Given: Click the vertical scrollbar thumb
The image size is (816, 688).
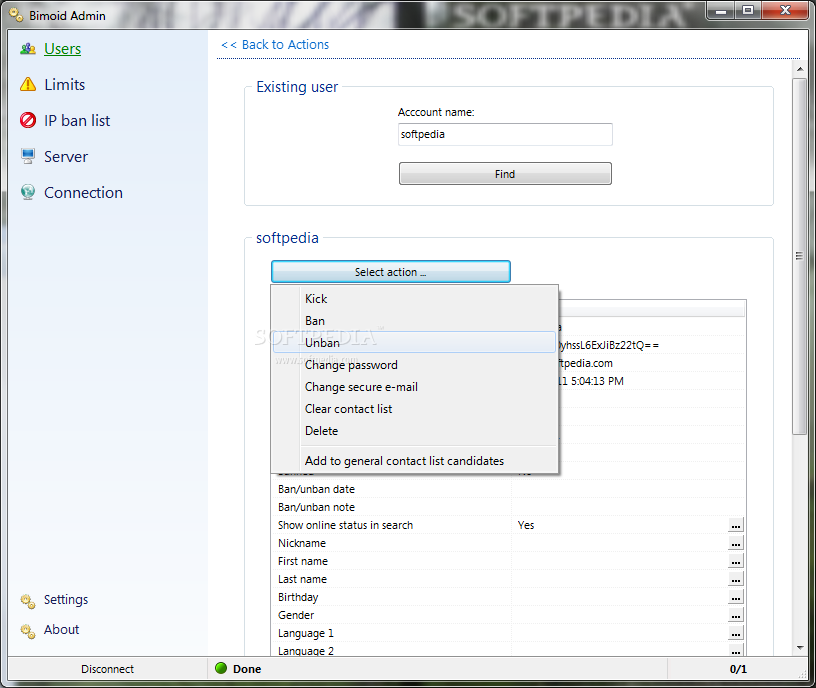Looking at the screenshot, I should pyautogui.click(x=799, y=256).
